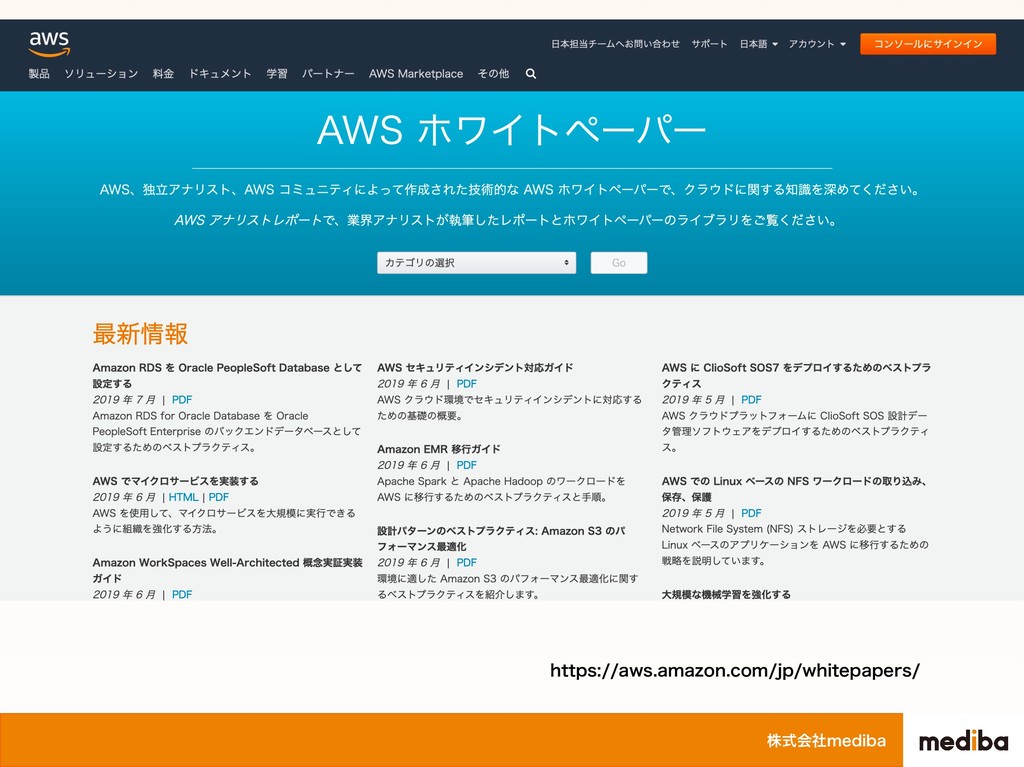
Task: Click 株式会社mediba footer text
Action: [x=826, y=741]
